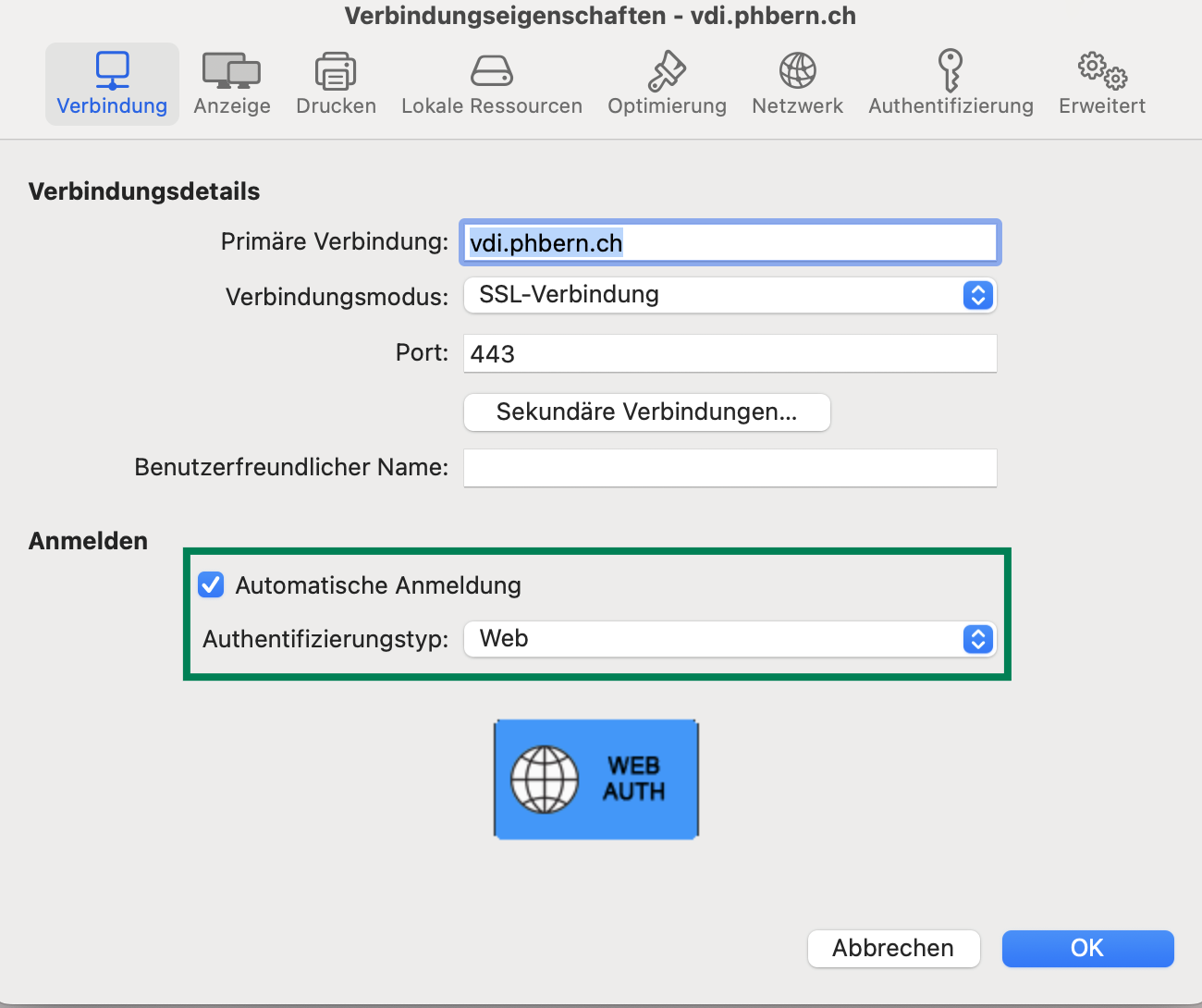The width and height of the screenshot is (1202, 1008).
Task: Open the Erweitert gears icon
Action: point(1100,83)
